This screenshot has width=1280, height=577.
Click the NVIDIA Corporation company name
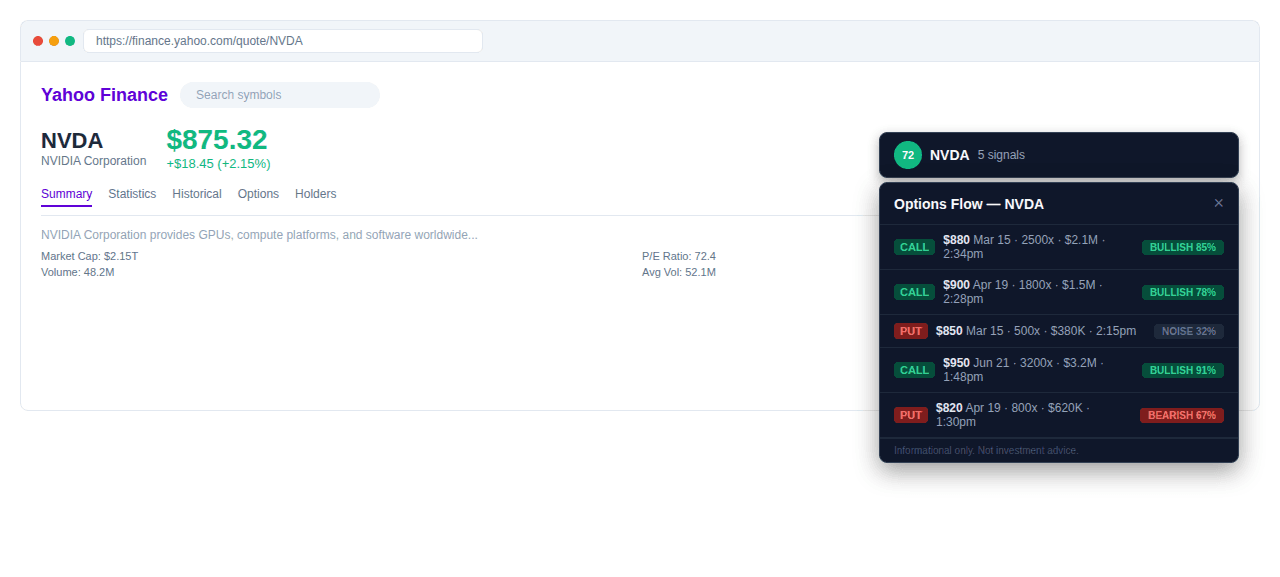pos(94,161)
